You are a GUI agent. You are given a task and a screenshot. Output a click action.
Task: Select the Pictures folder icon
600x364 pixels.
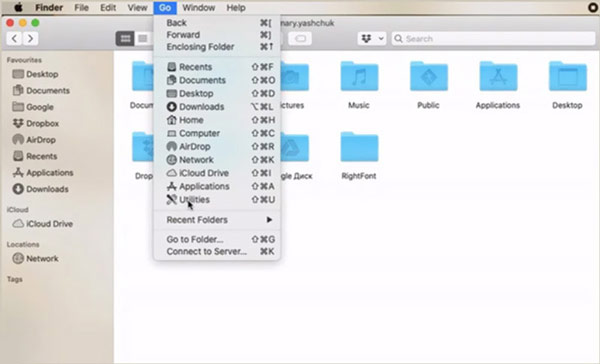(295, 76)
